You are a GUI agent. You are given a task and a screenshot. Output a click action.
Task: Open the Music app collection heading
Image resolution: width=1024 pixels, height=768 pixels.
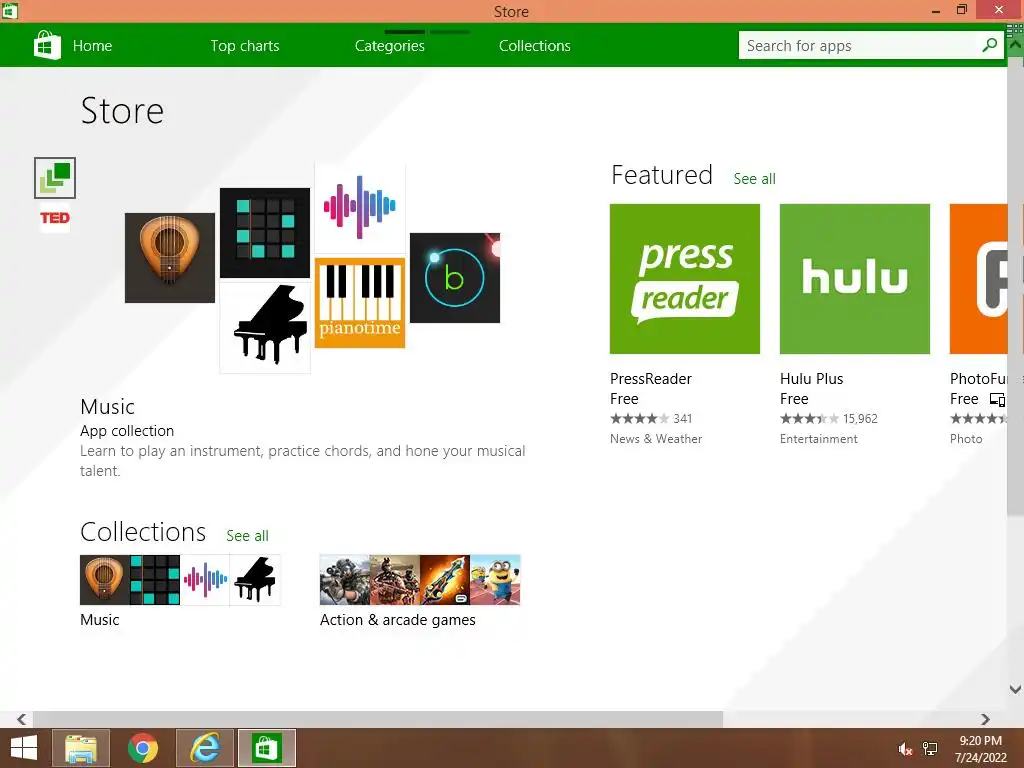tap(108, 407)
